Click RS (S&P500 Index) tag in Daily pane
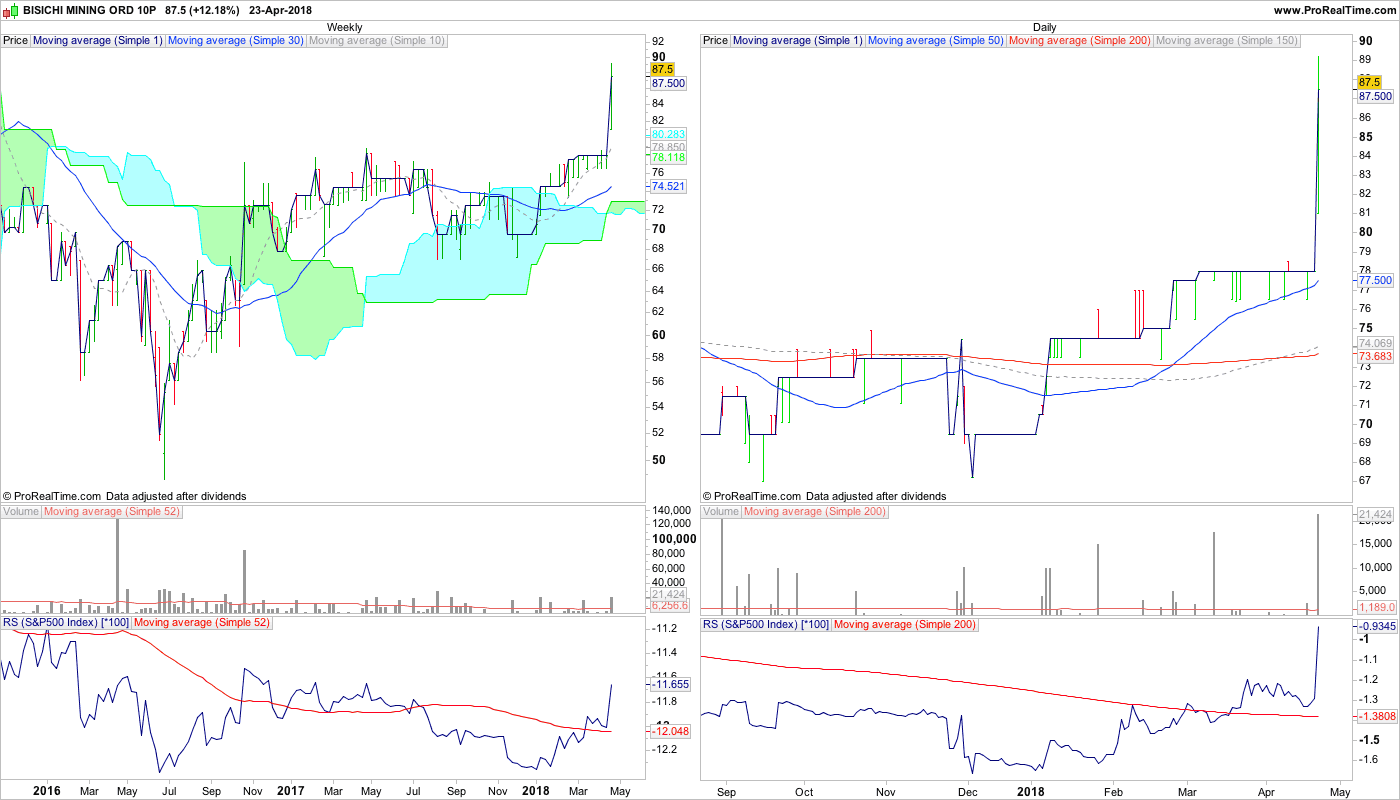This screenshot has height=800, width=1400. (x=765, y=624)
